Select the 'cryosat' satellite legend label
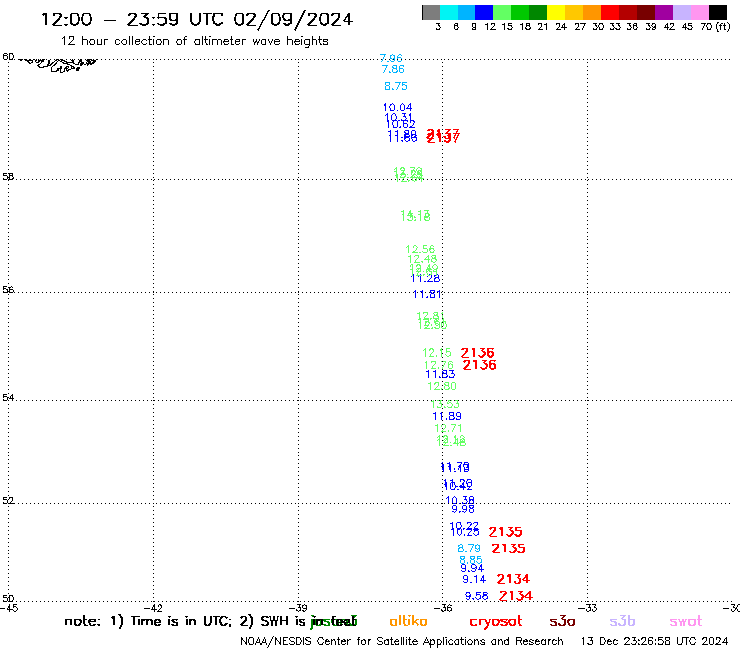 (496, 622)
